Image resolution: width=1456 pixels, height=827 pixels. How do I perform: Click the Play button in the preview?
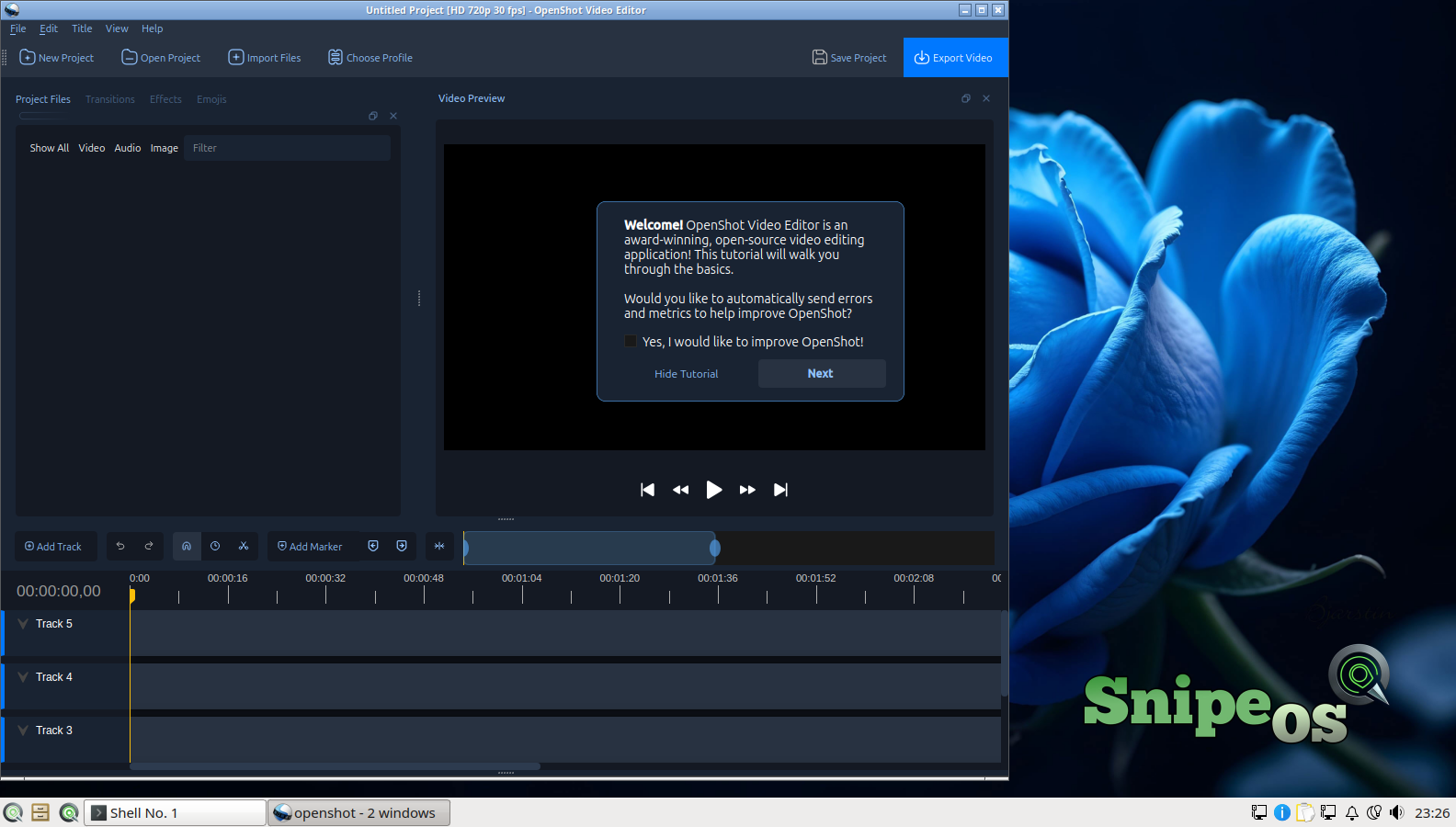714,490
